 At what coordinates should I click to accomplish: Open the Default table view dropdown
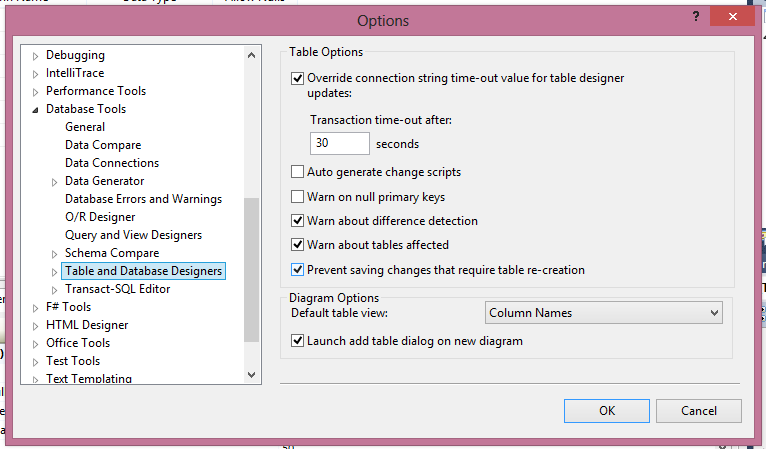pos(604,313)
